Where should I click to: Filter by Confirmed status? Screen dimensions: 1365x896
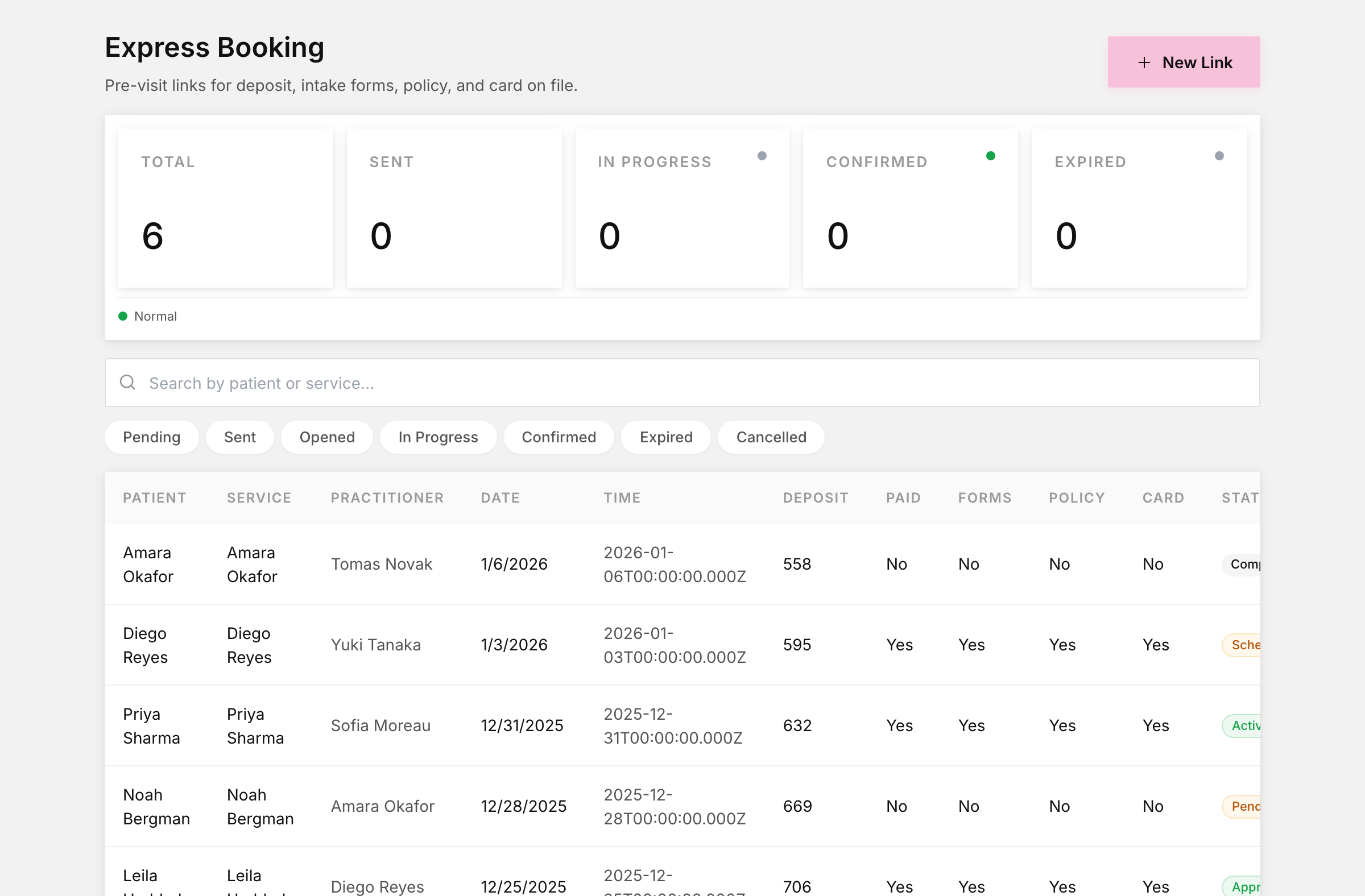[x=559, y=437]
